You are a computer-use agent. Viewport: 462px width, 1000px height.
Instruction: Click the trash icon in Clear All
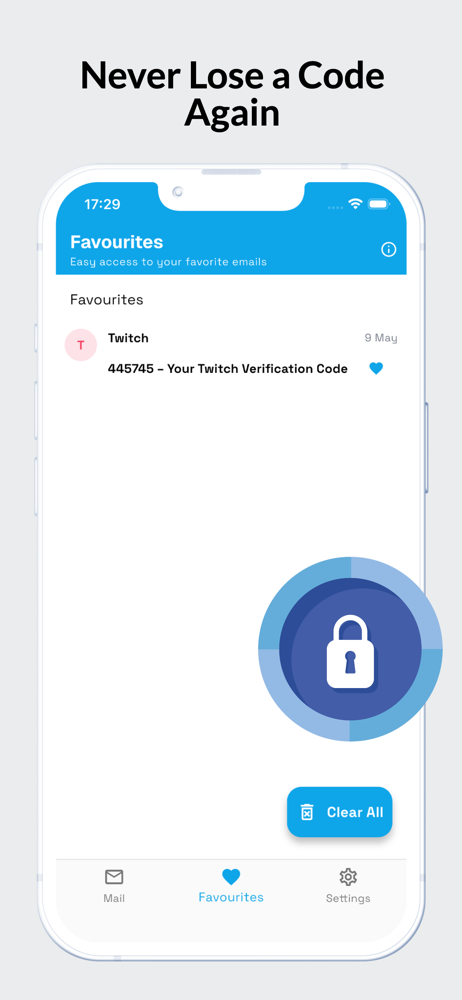(307, 812)
